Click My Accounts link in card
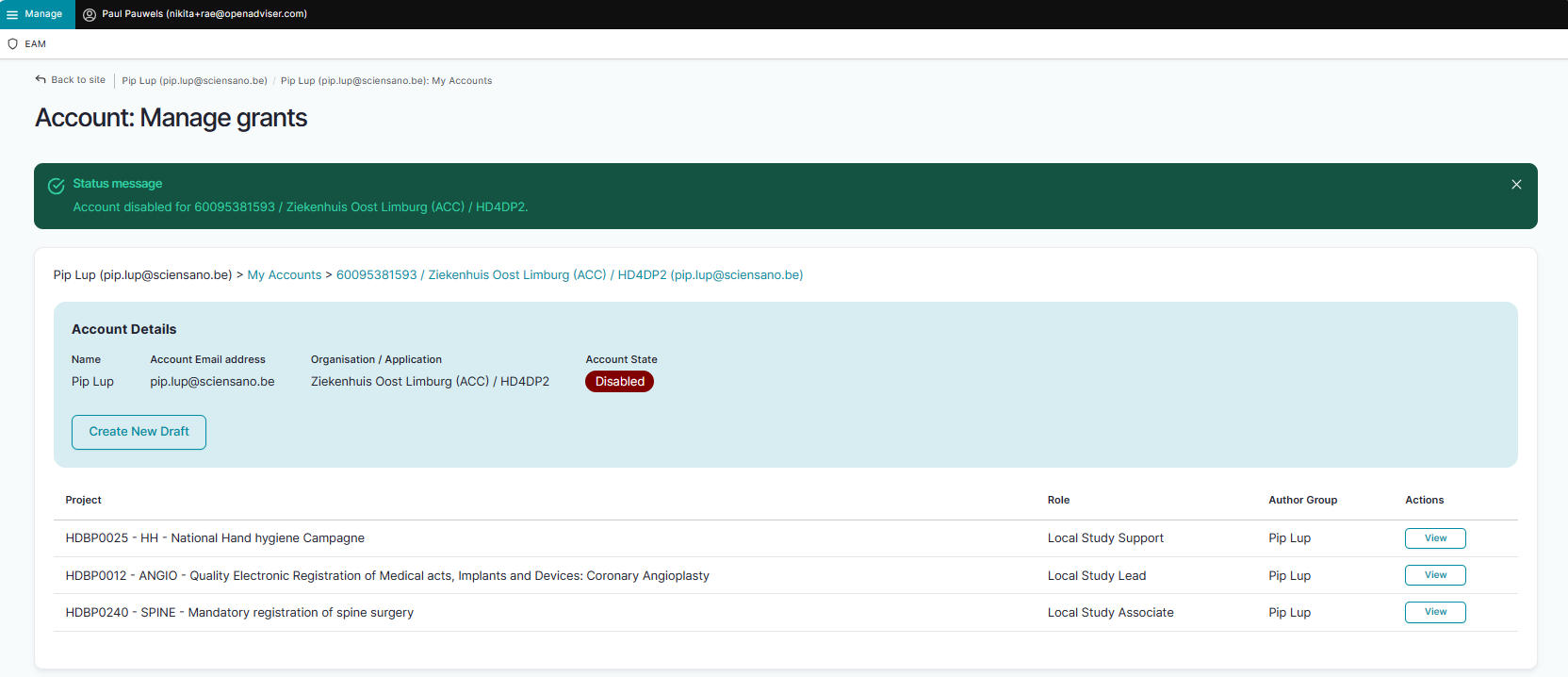This screenshot has width=1568, height=677. tap(284, 275)
